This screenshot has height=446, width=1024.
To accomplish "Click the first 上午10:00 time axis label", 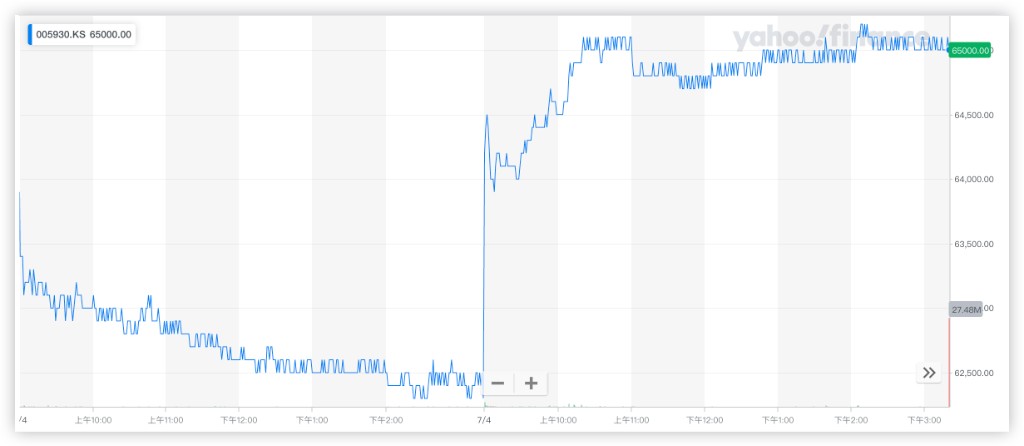I will pos(93,420).
